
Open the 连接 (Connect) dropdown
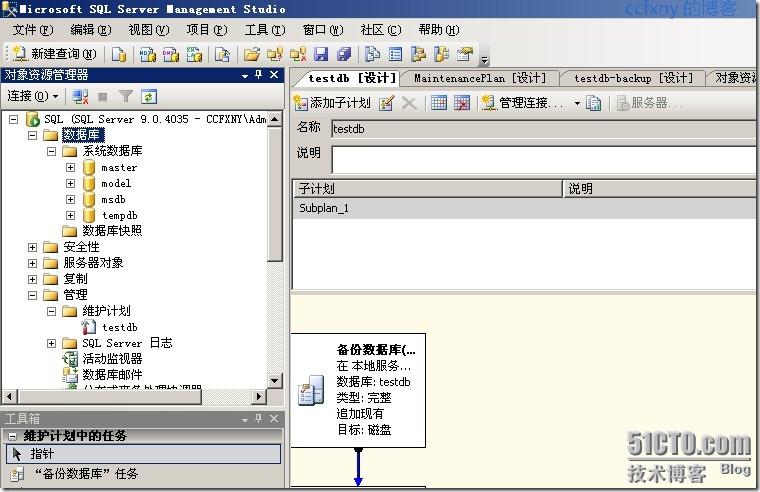[33, 96]
